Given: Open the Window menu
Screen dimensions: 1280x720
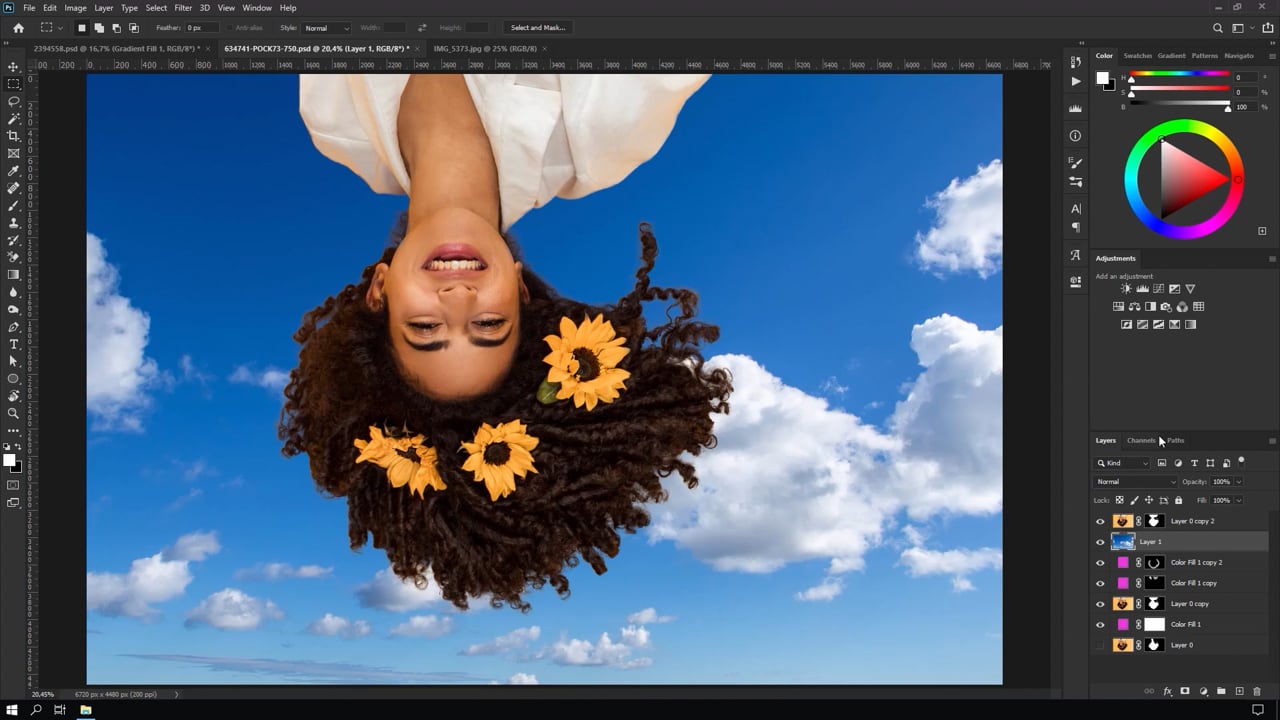Looking at the screenshot, I should [x=257, y=8].
